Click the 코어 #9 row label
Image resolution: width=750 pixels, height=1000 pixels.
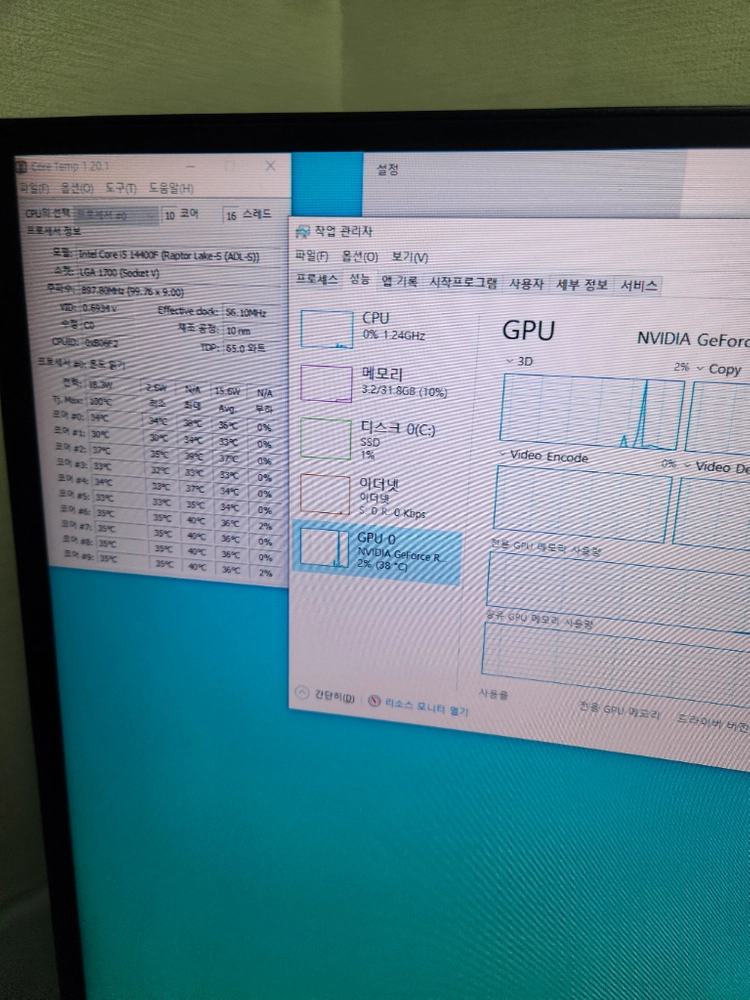point(78,554)
